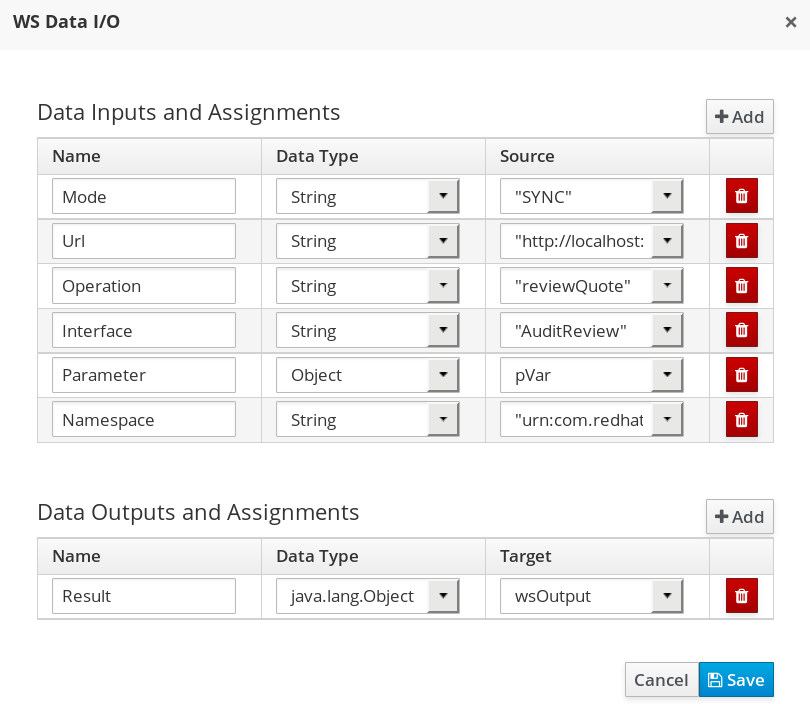Delete the Namespace input row
The width and height of the screenshot is (810, 704).
click(741, 419)
